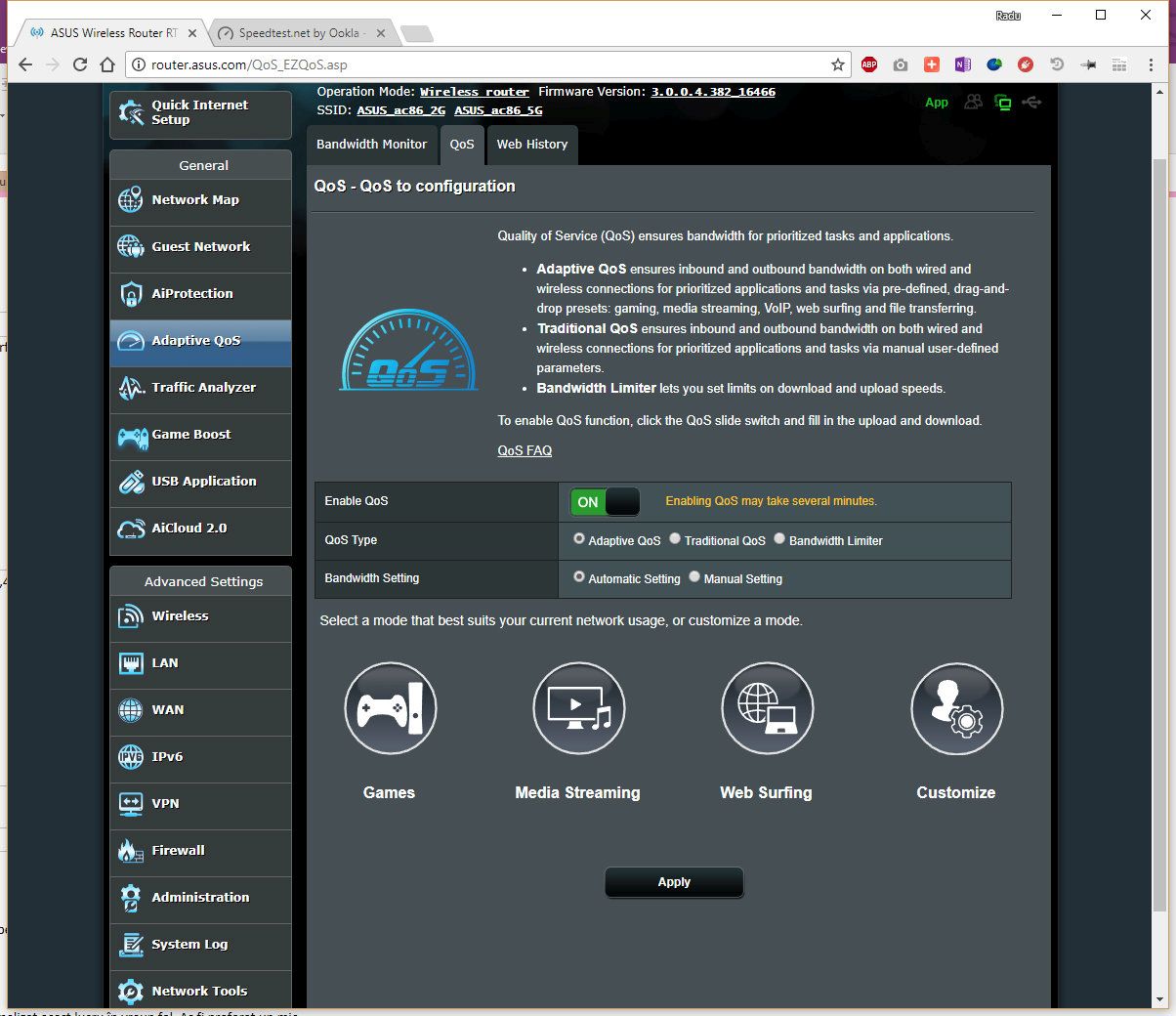Choose the Customize mode icon

point(956,709)
